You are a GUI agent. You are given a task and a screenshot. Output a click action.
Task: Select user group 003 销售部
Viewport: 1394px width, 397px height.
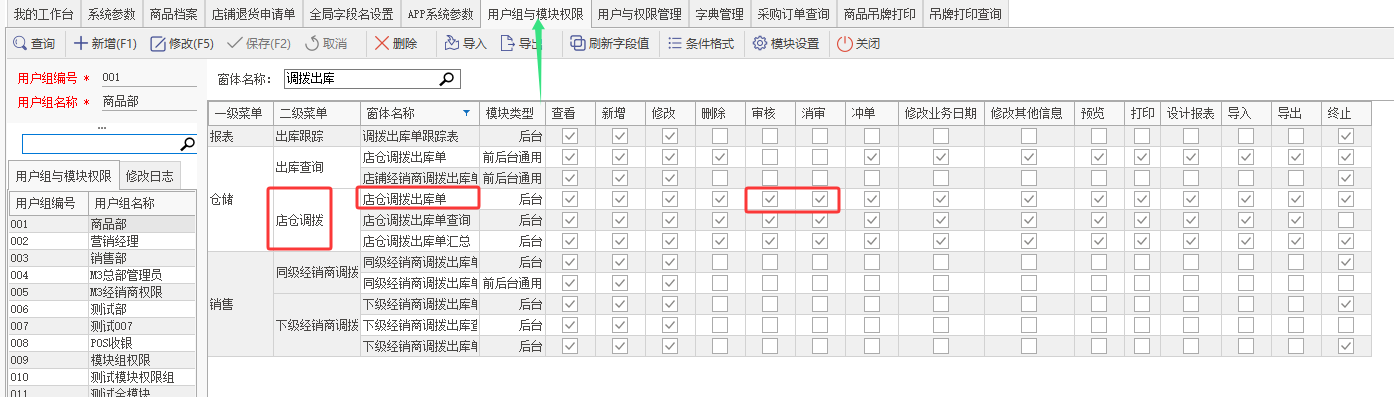point(101,257)
